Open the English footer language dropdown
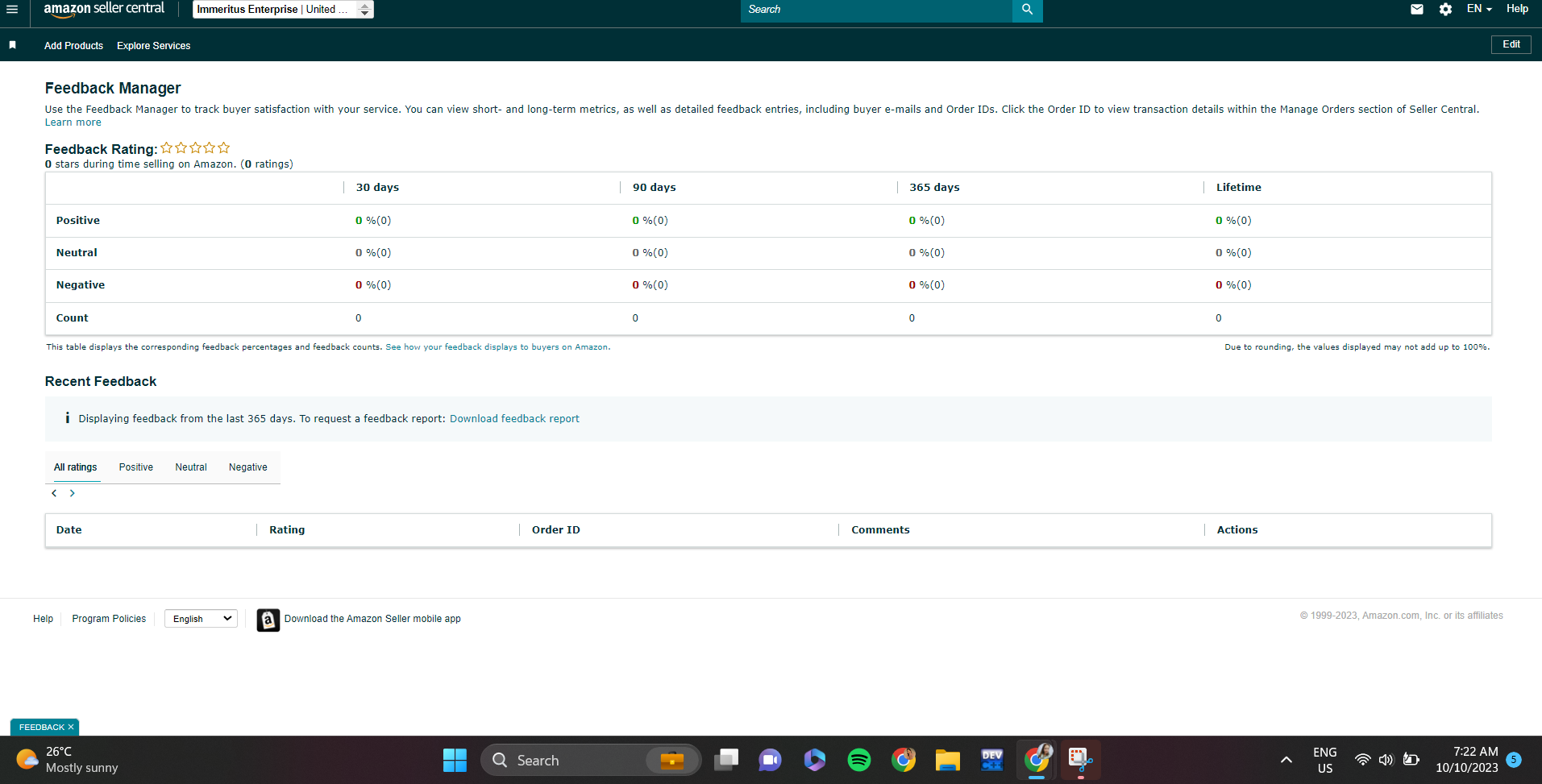 click(x=201, y=619)
